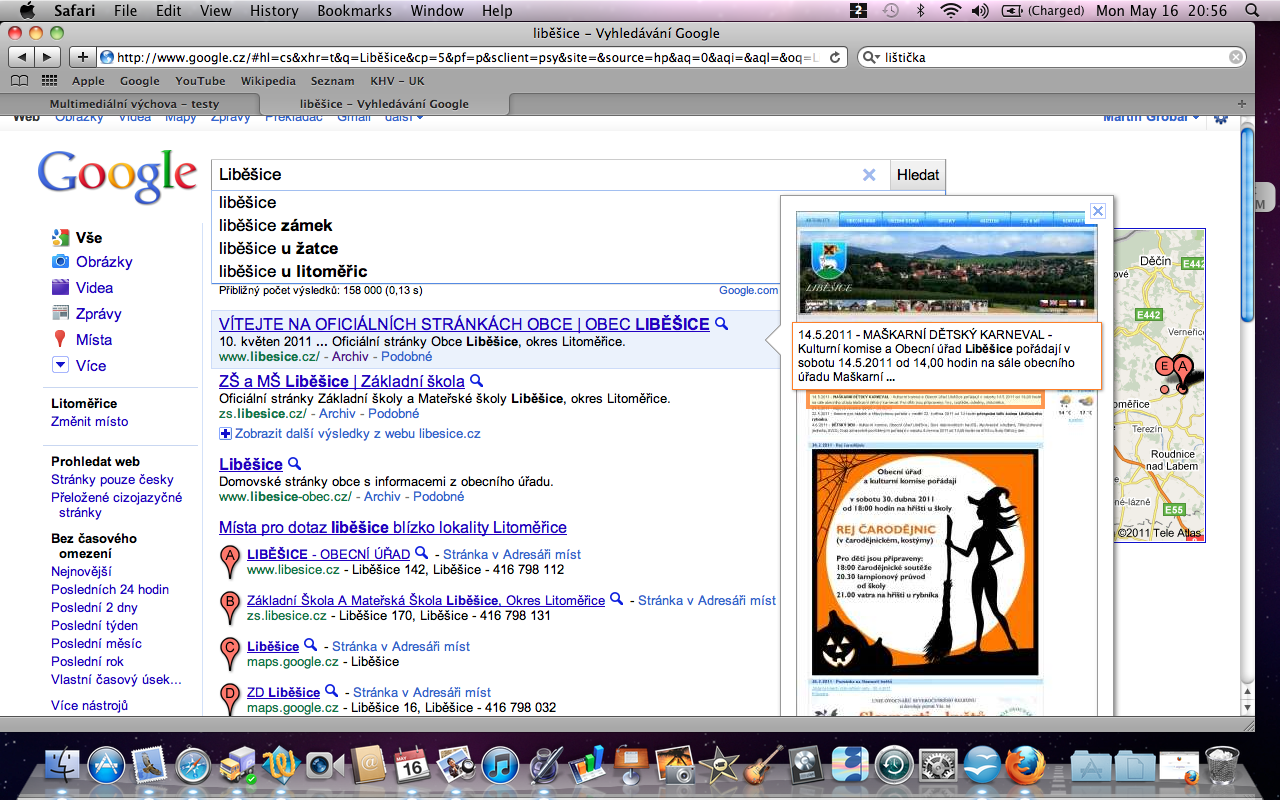Click the add bookmark plus button
Image resolution: width=1280 pixels, height=800 pixels.
click(x=83, y=57)
